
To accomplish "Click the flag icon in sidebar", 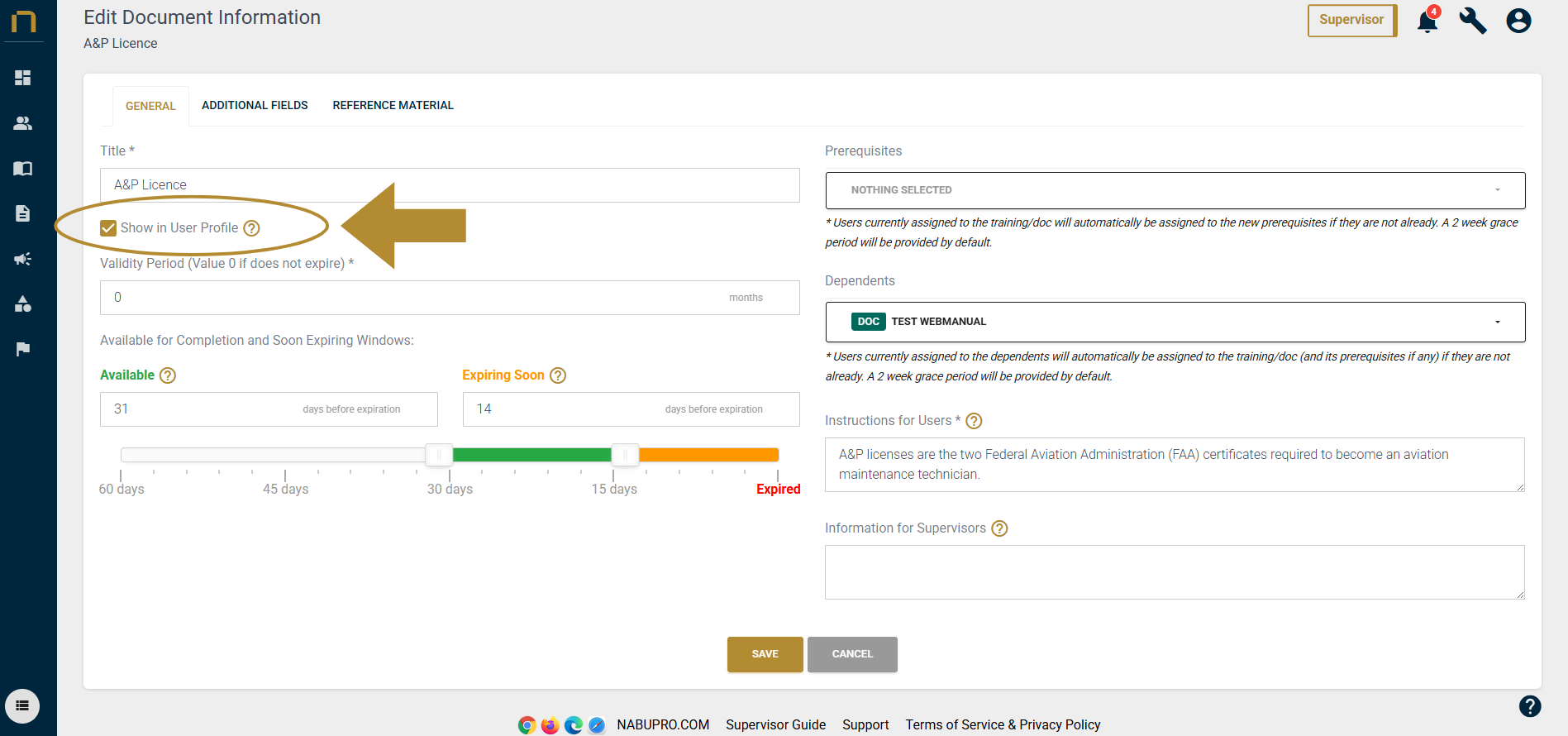I will click(23, 349).
